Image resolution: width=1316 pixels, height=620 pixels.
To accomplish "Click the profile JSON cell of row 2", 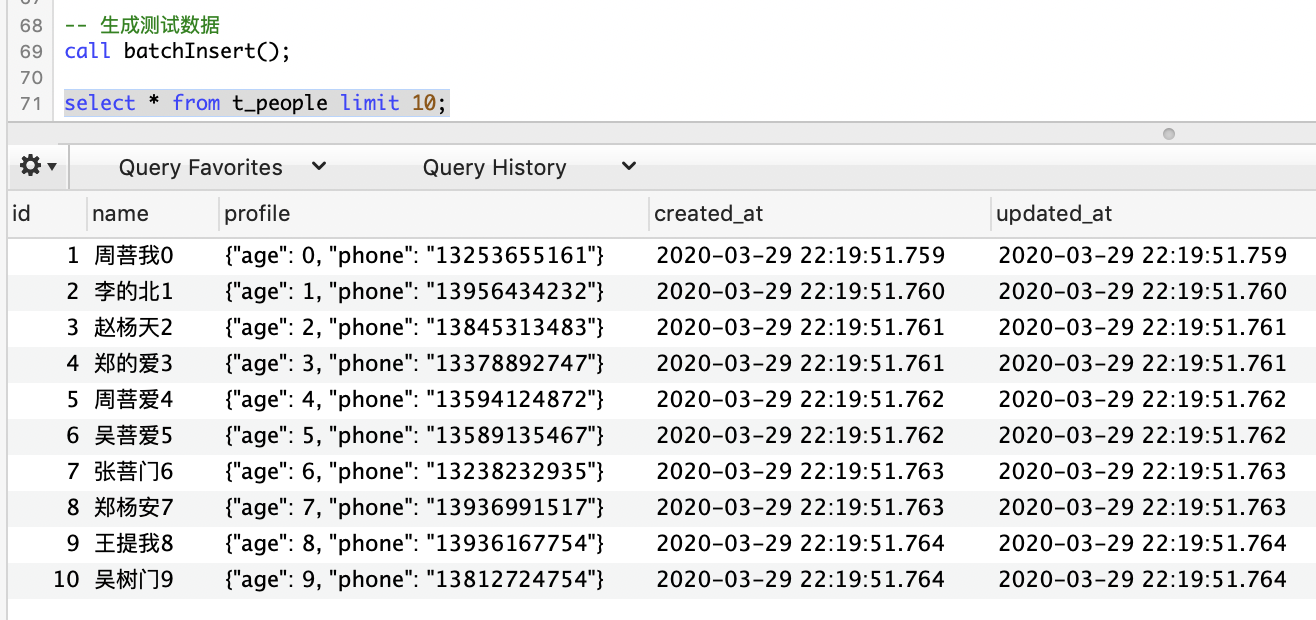I will (409, 291).
